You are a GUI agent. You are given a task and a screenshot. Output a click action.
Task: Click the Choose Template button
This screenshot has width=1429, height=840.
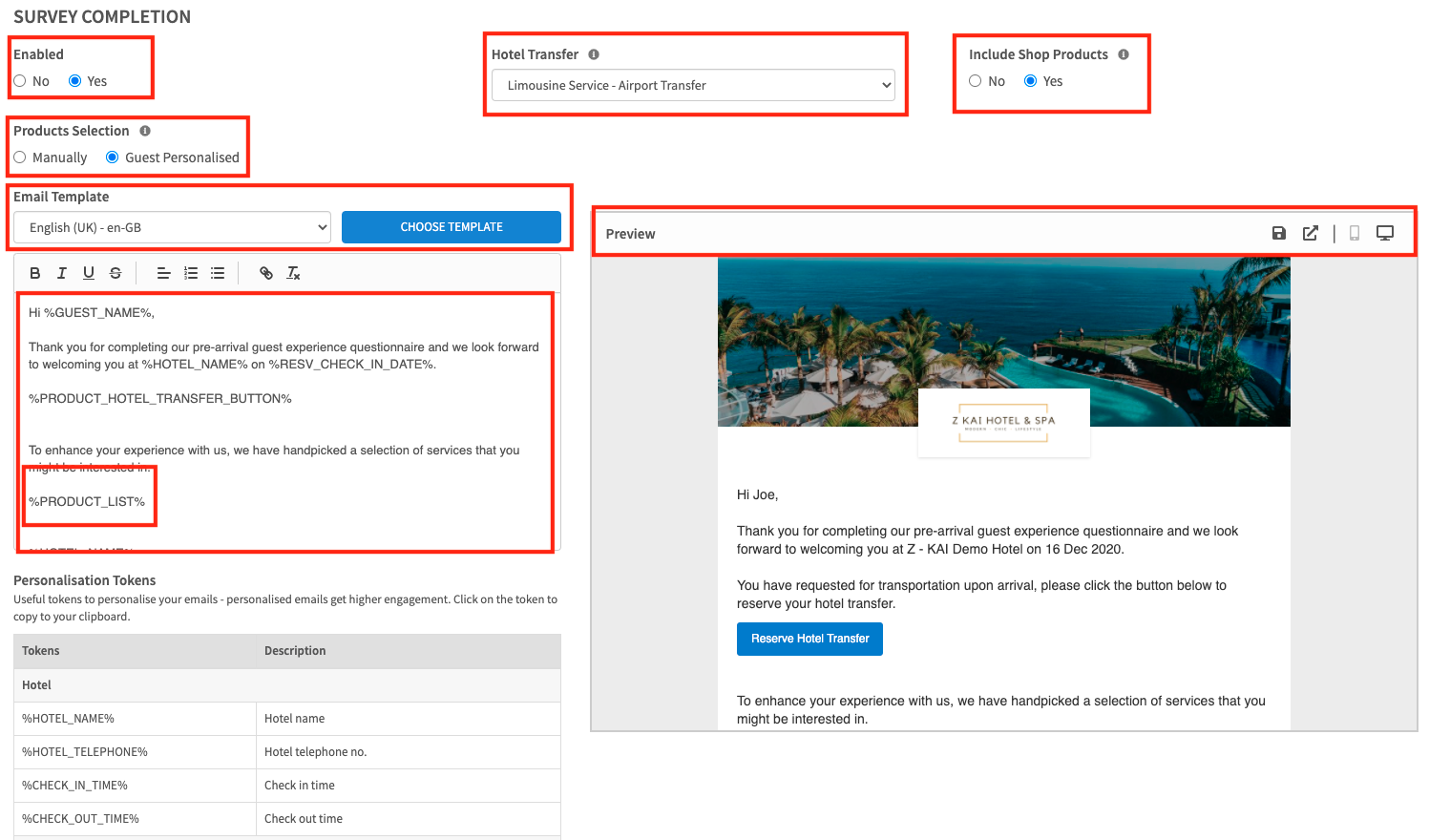point(451,227)
